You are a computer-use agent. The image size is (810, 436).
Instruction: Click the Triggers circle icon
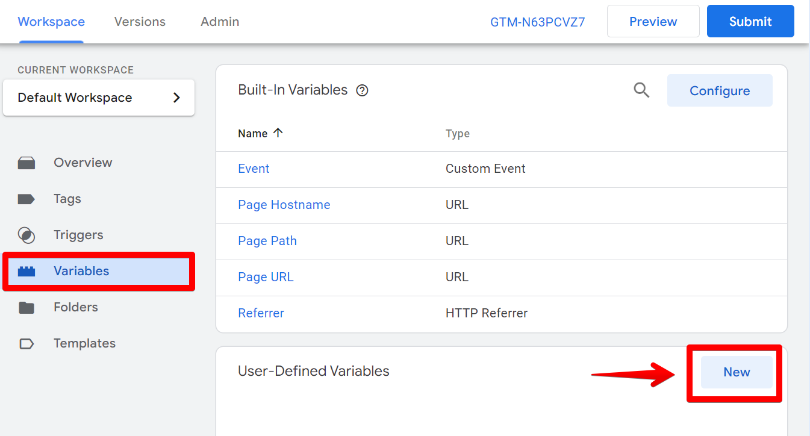[27, 235]
